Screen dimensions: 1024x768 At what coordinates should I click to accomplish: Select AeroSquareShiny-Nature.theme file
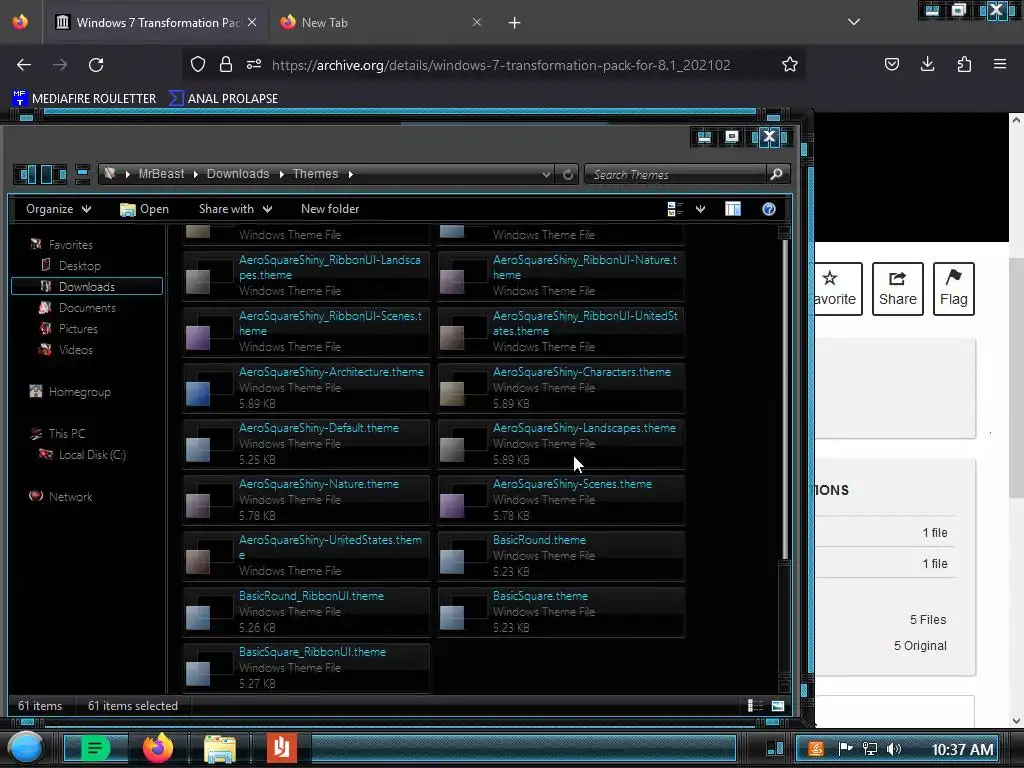[x=306, y=500]
